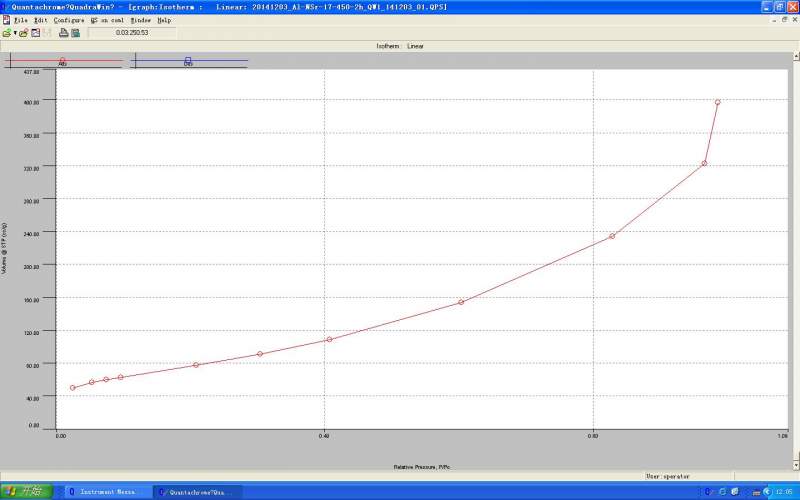The image size is (800, 500).
Task: Click the 240.00 y-axis tick label
Action: tap(32, 234)
